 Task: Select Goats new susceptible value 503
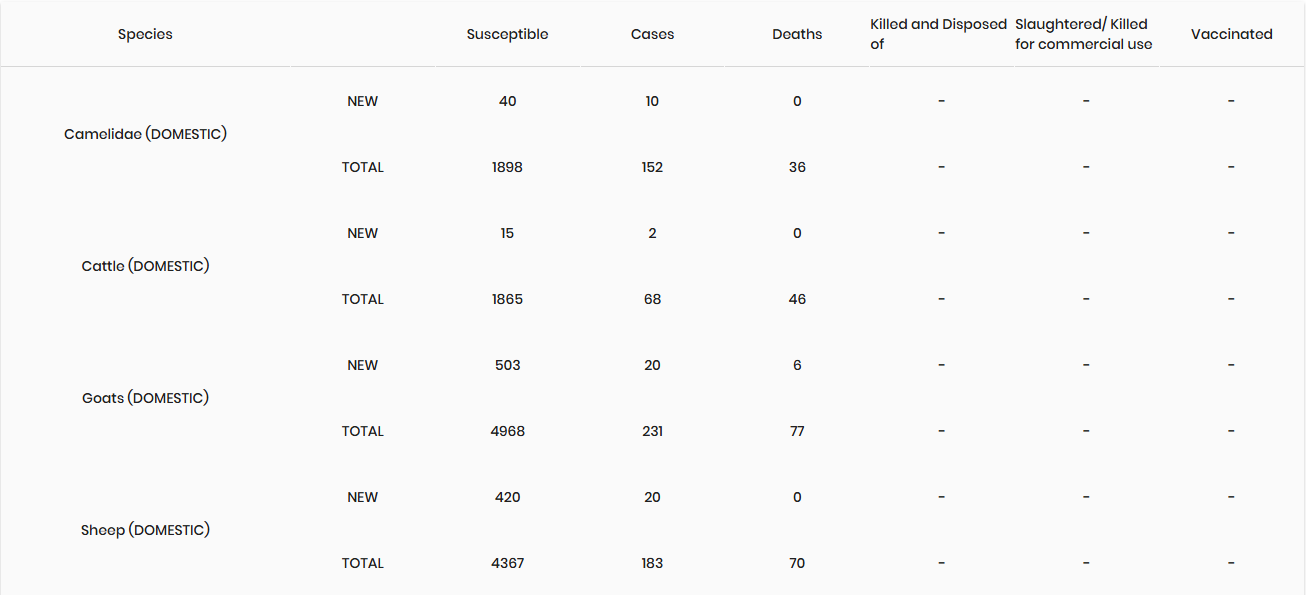(507, 365)
